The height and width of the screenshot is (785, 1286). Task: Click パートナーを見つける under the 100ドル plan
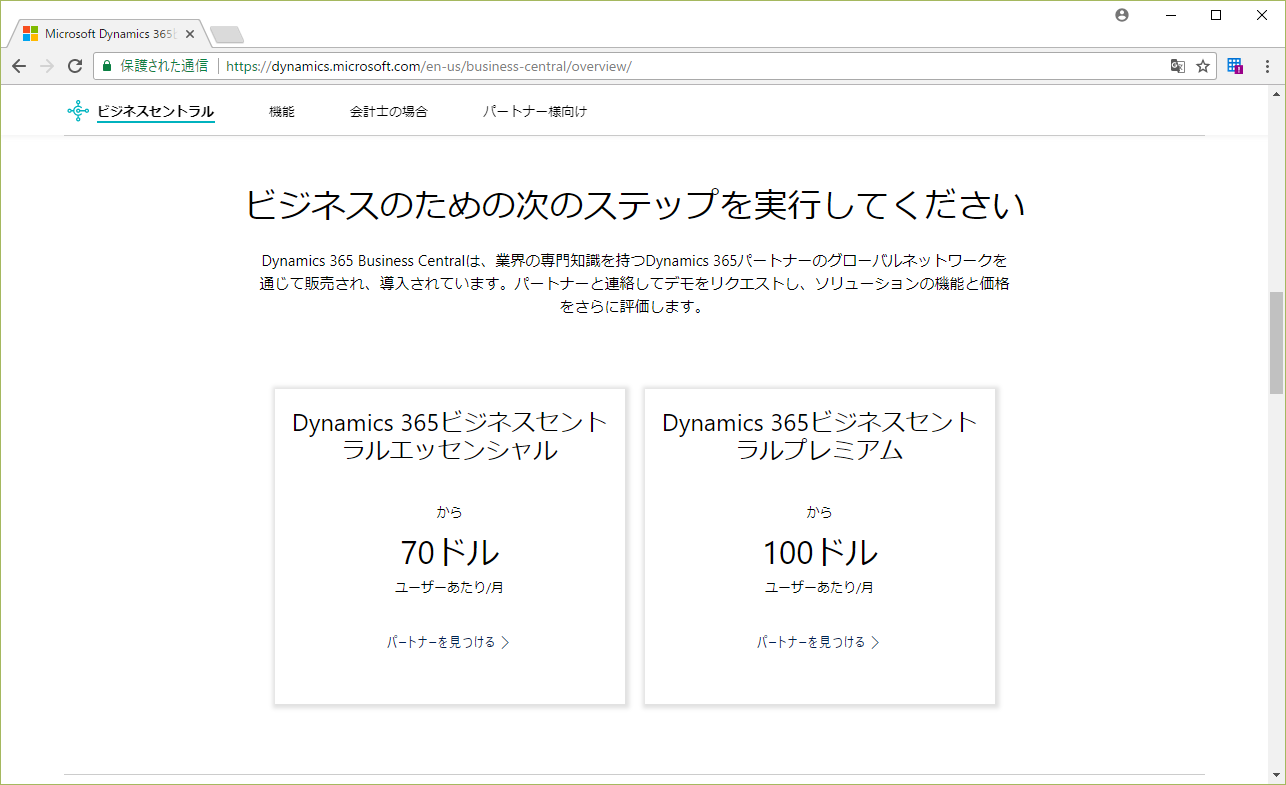(811, 642)
